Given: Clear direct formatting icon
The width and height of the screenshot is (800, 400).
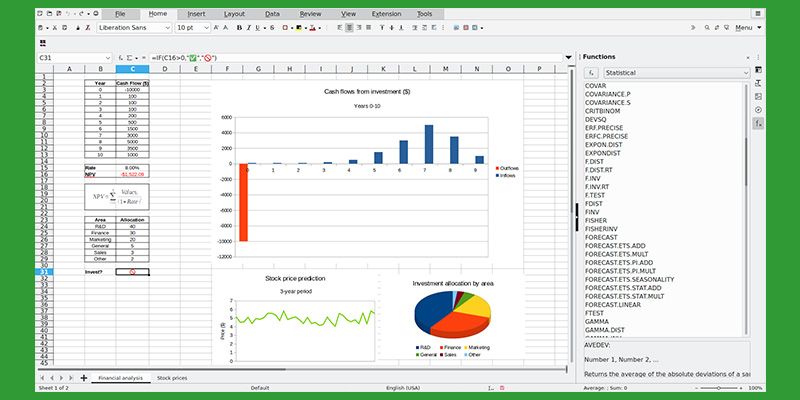Looking at the screenshot, I should (88, 28).
